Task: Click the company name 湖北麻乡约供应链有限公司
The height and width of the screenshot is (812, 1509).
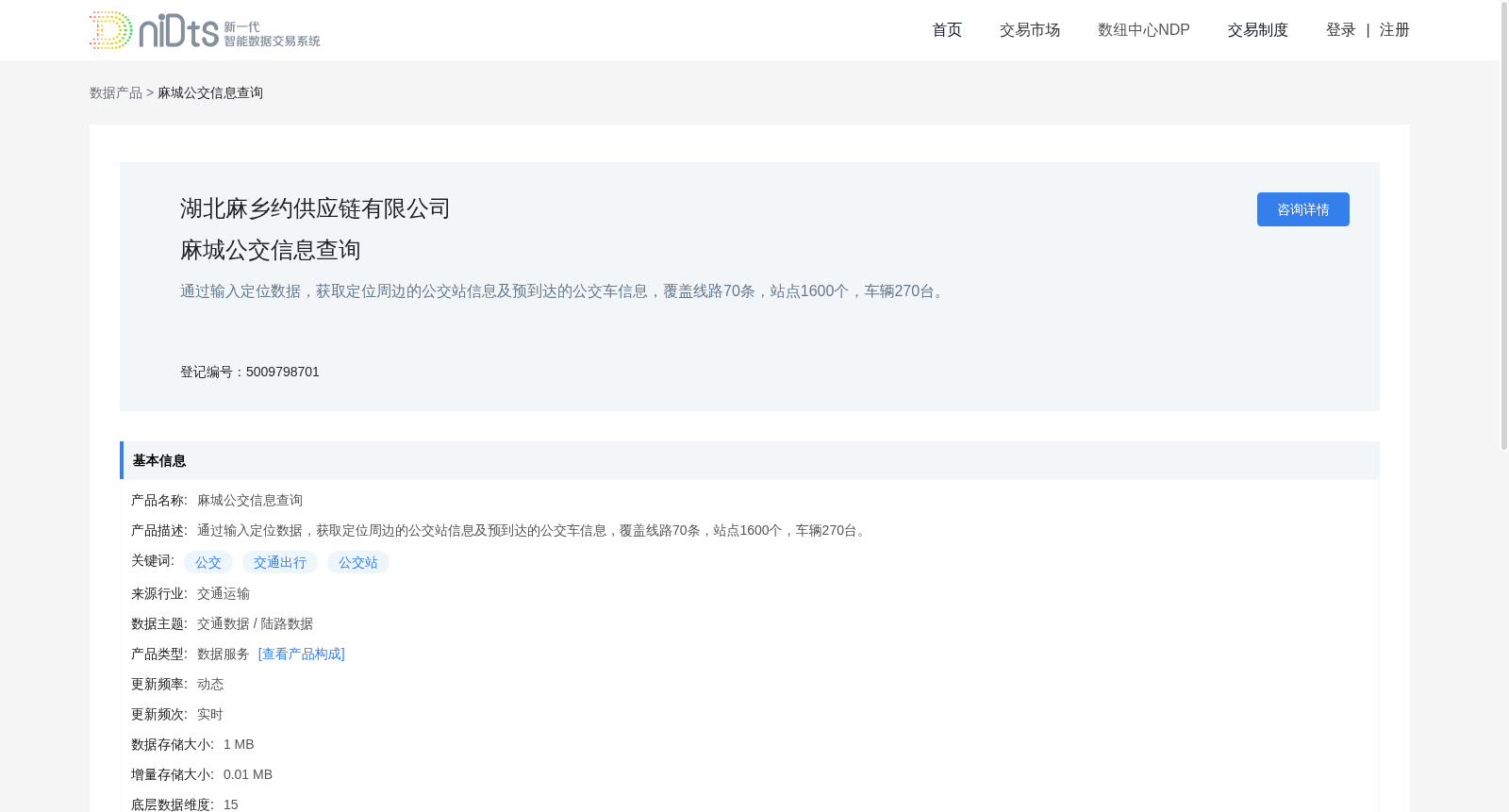Action: pos(315,208)
